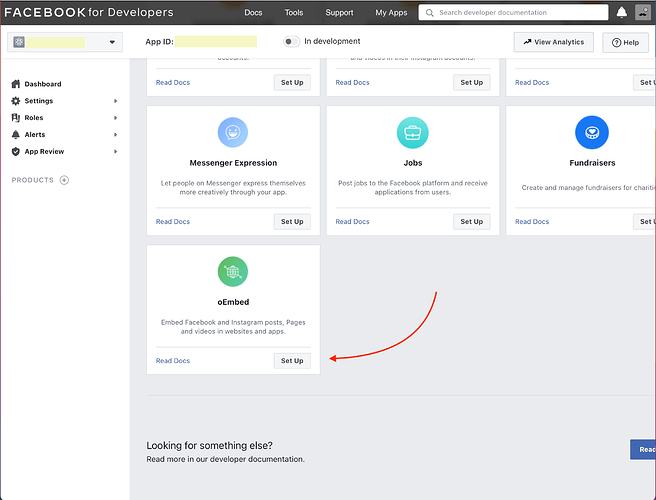Click the Roles badge icon

[15, 118]
